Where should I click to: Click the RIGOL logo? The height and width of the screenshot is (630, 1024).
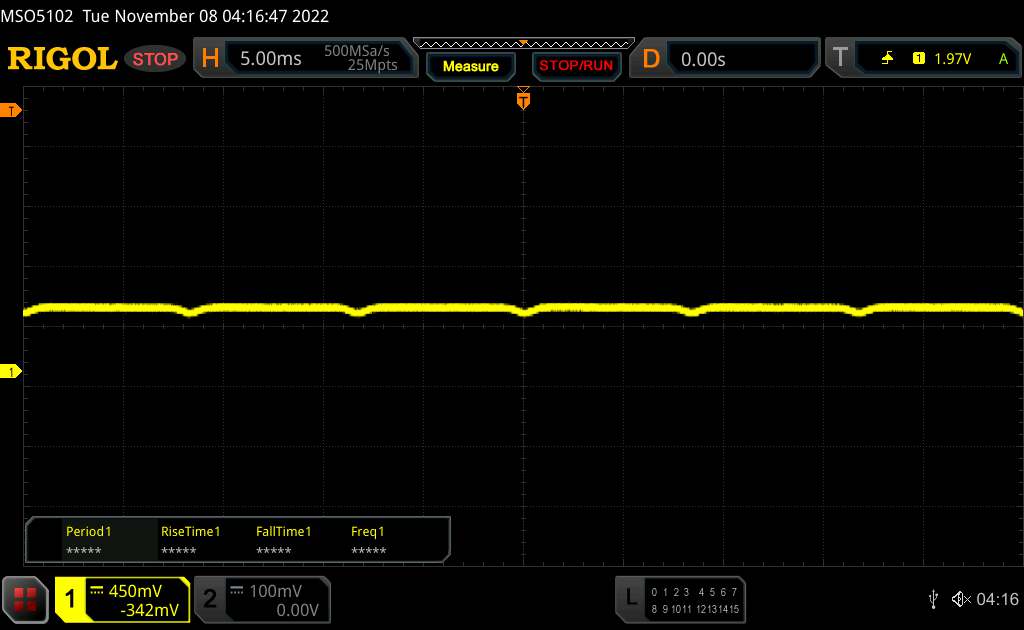pos(62,59)
